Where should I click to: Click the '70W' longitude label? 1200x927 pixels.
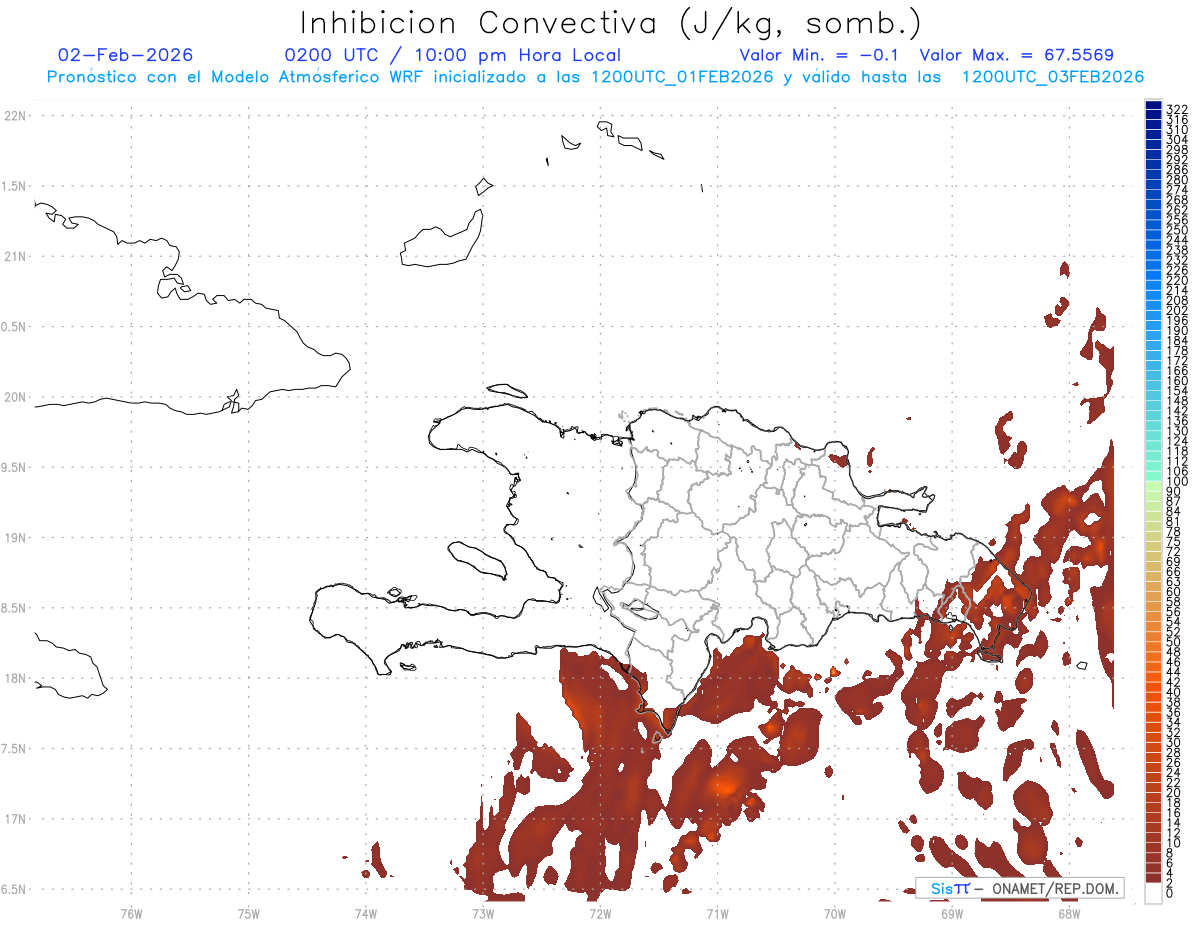[x=835, y=913]
